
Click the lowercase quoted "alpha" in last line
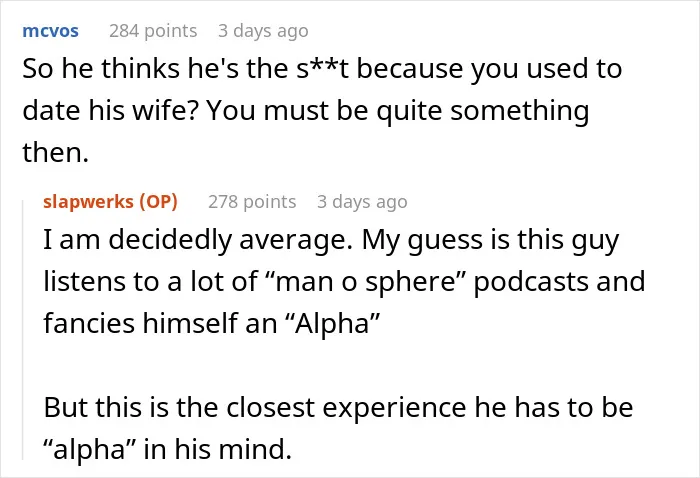(90, 449)
